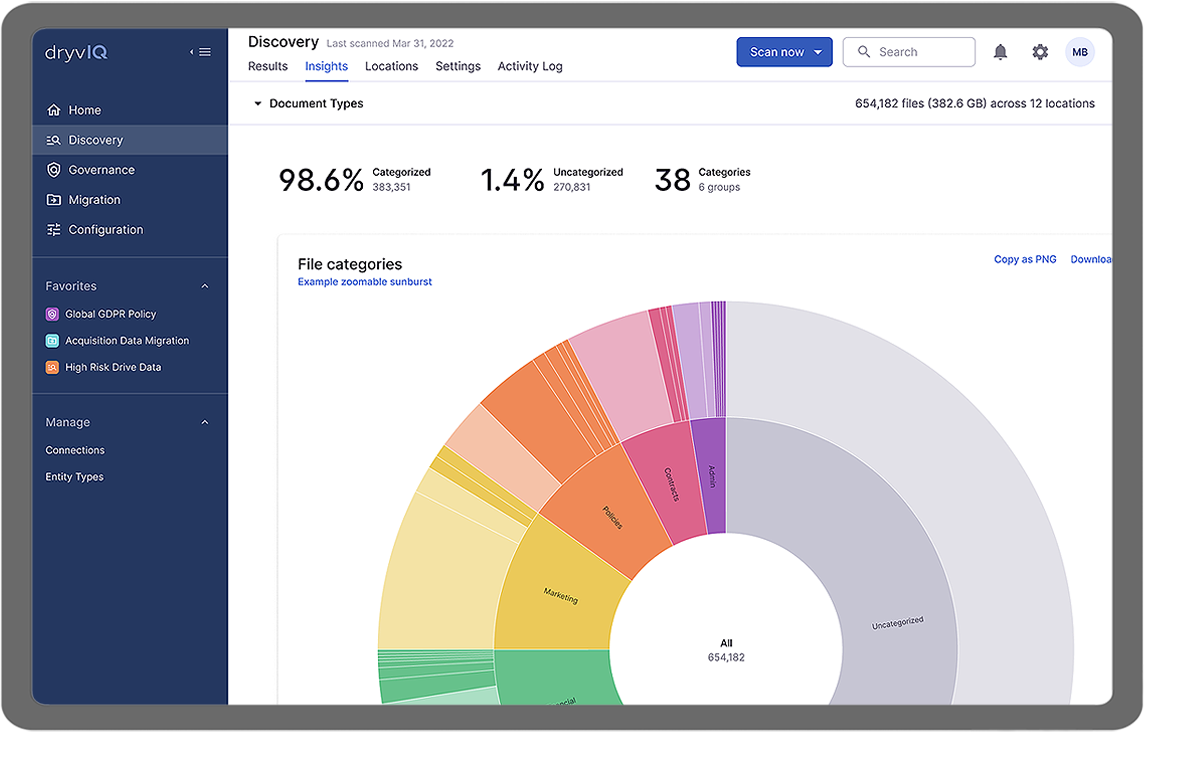Switch to the Results tab
Screen dimensions: 1180x770
tap(268, 66)
